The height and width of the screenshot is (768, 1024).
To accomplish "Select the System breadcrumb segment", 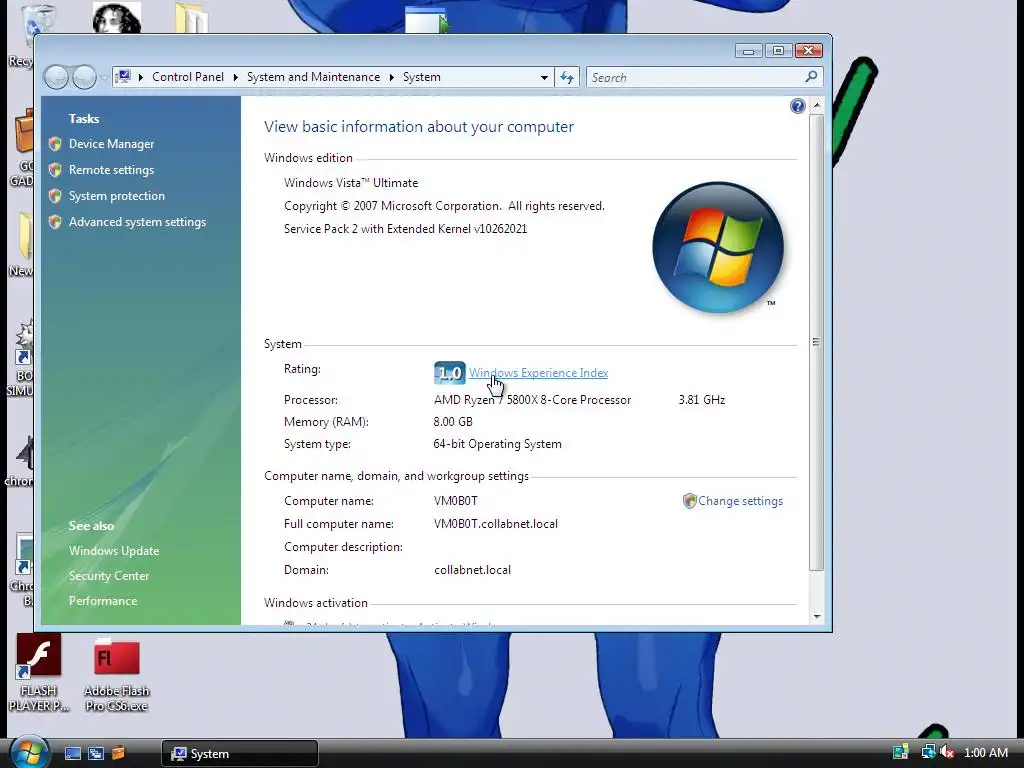I will click(421, 77).
